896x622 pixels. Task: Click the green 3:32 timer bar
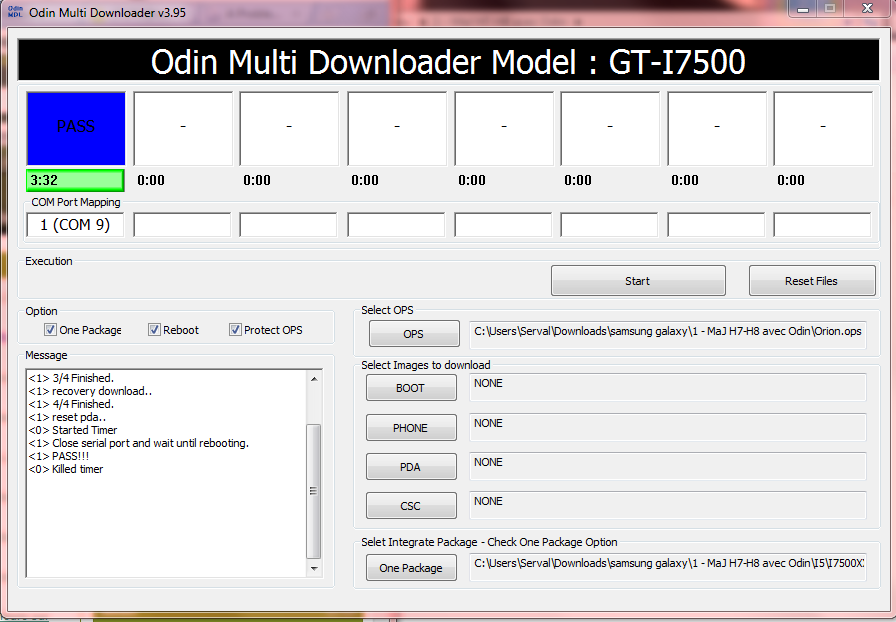pos(75,181)
